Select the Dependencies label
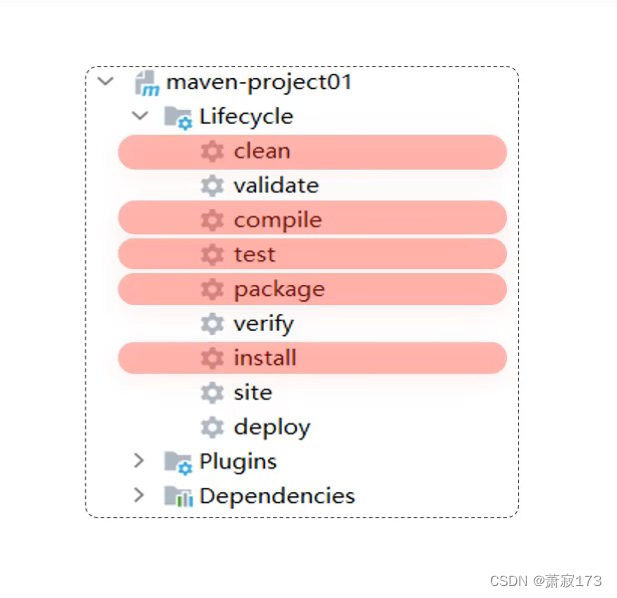This screenshot has width=617, height=598. (277, 496)
